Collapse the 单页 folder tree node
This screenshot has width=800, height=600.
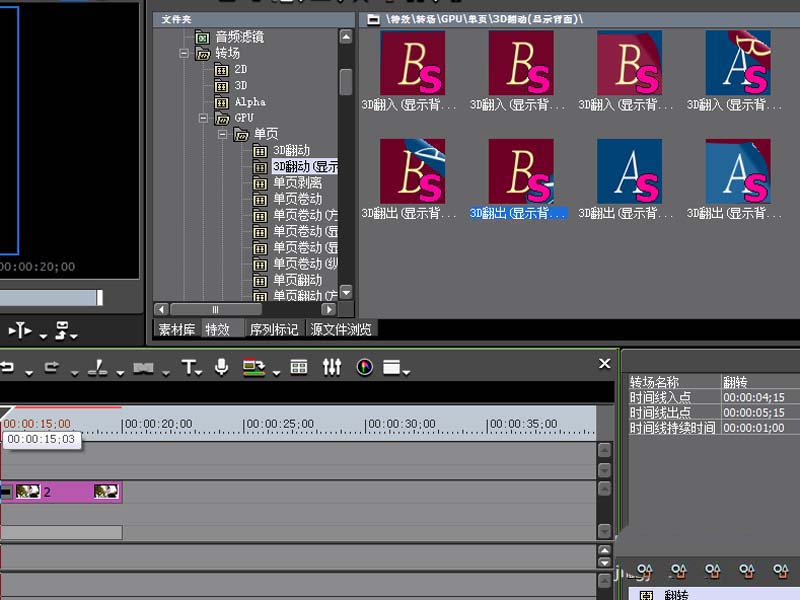coord(223,134)
